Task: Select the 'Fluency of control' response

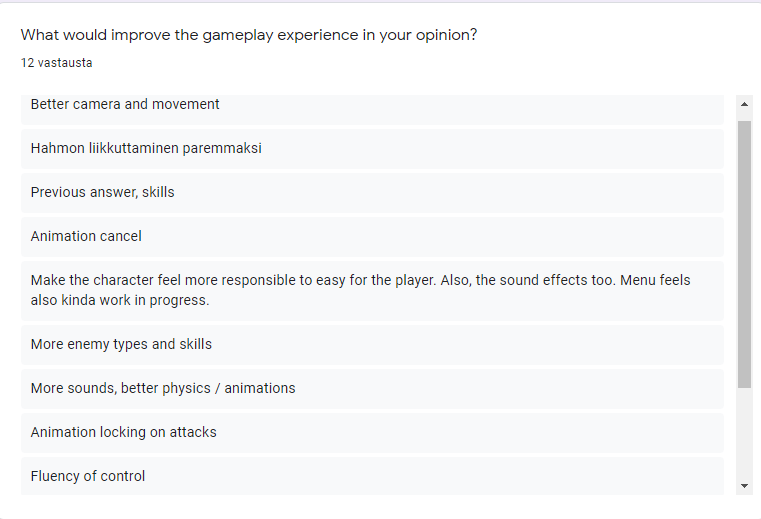Action: coord(372,476)
